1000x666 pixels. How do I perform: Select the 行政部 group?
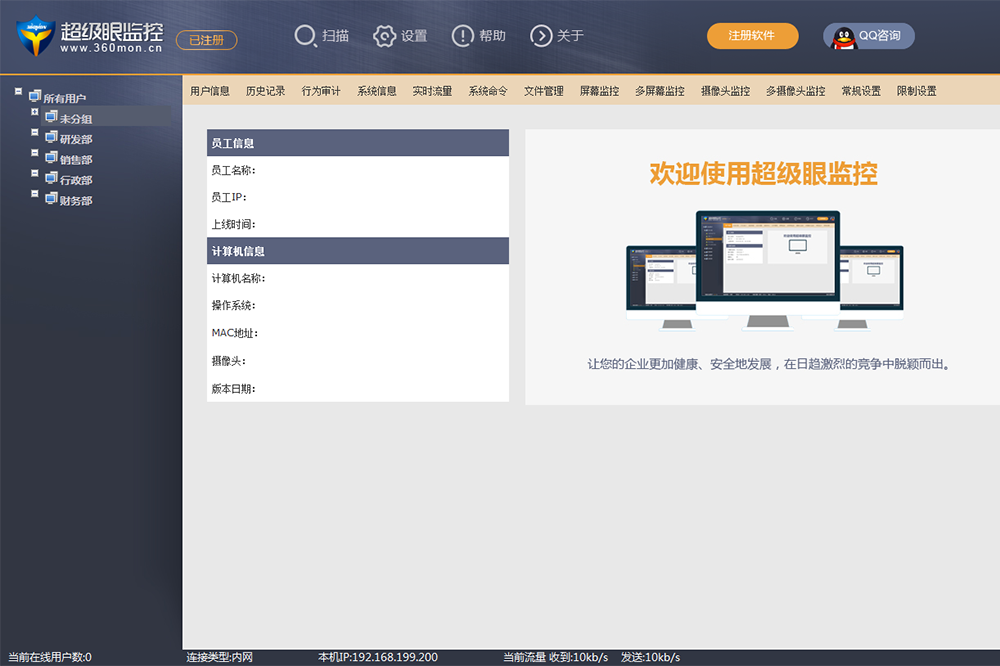76,180
